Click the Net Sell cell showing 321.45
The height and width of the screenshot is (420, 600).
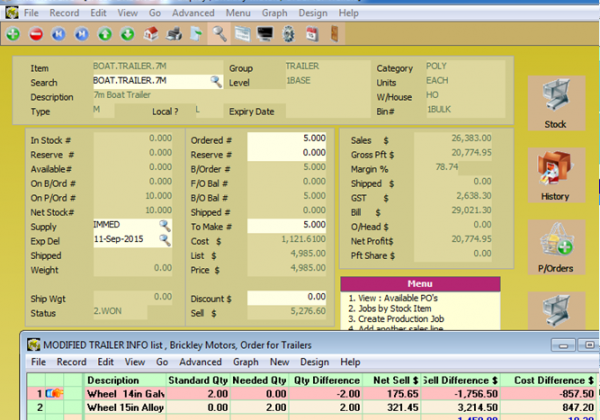pos(391,407)
